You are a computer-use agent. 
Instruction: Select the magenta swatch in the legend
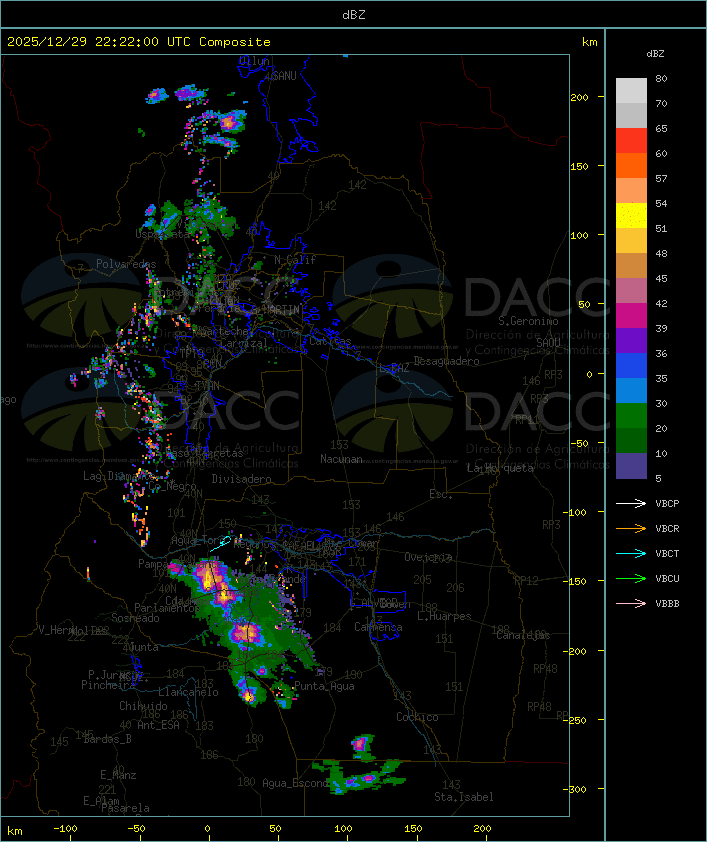tap(631, 316)
